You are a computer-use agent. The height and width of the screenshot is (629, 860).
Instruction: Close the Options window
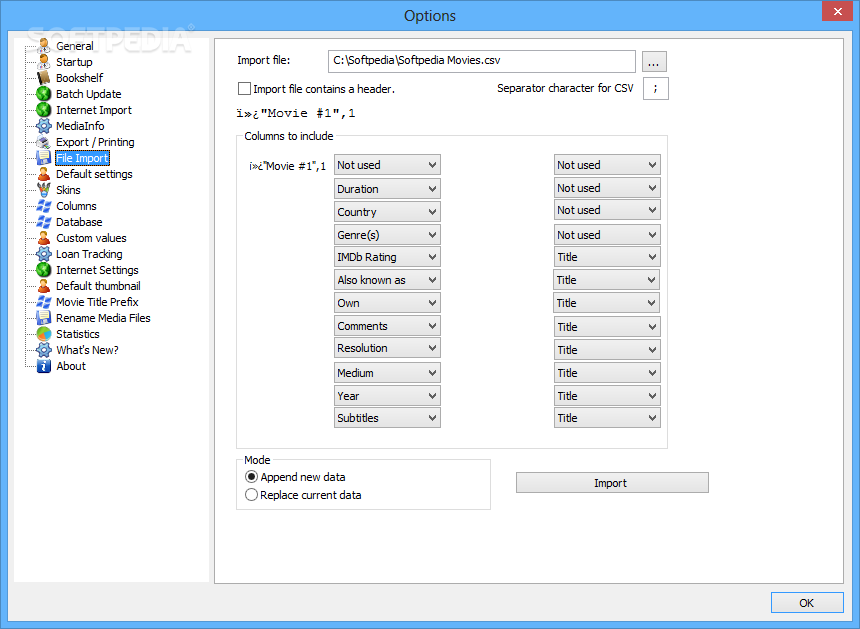(838, 11)
